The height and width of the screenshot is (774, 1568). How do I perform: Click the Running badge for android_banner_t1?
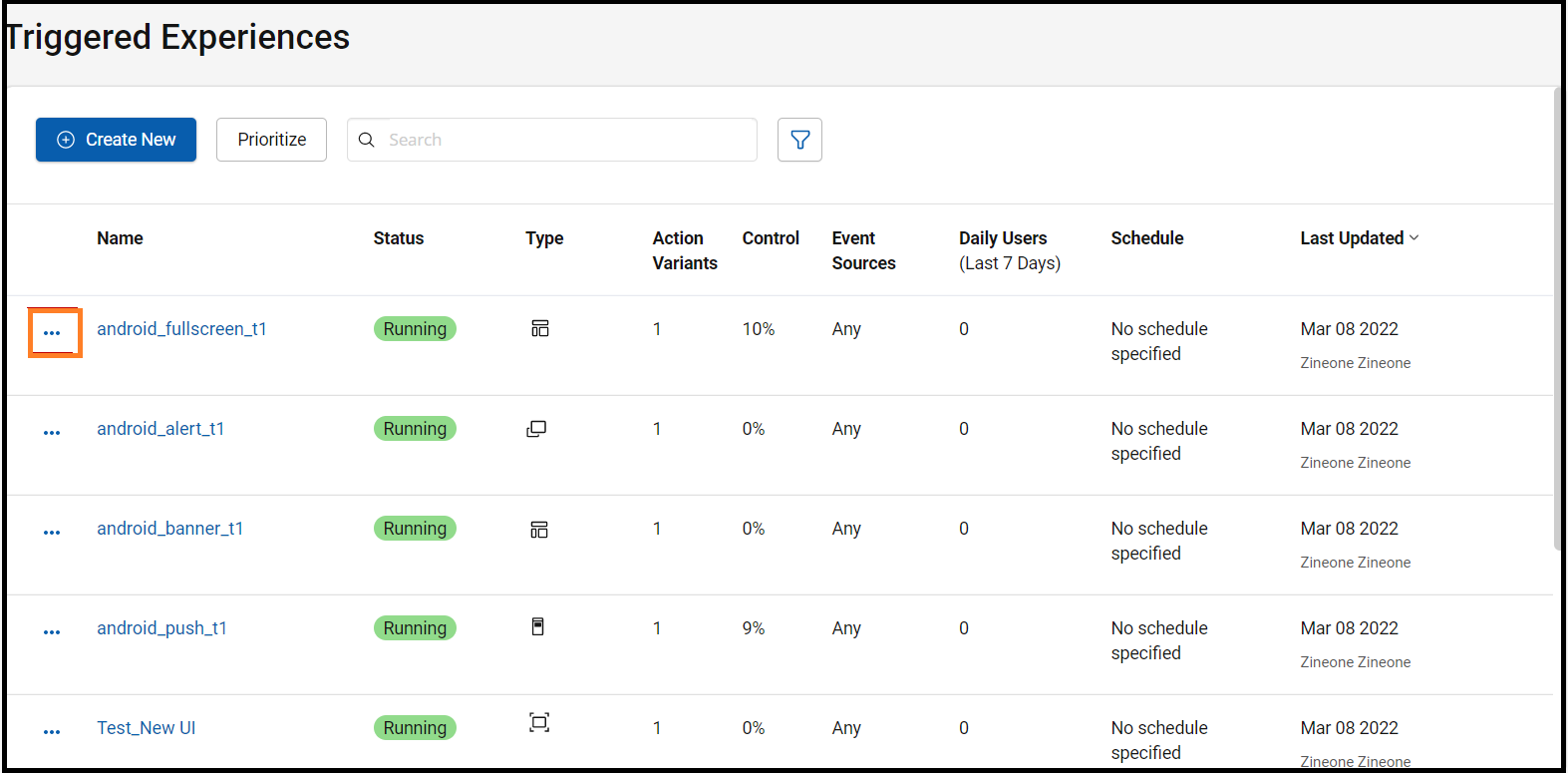415,529
